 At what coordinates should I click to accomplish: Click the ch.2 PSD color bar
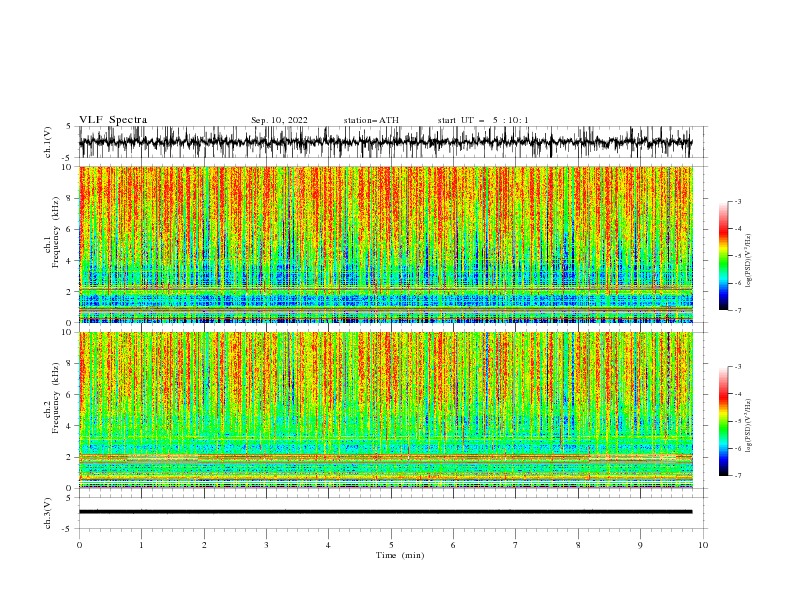(x=723, y=421)
